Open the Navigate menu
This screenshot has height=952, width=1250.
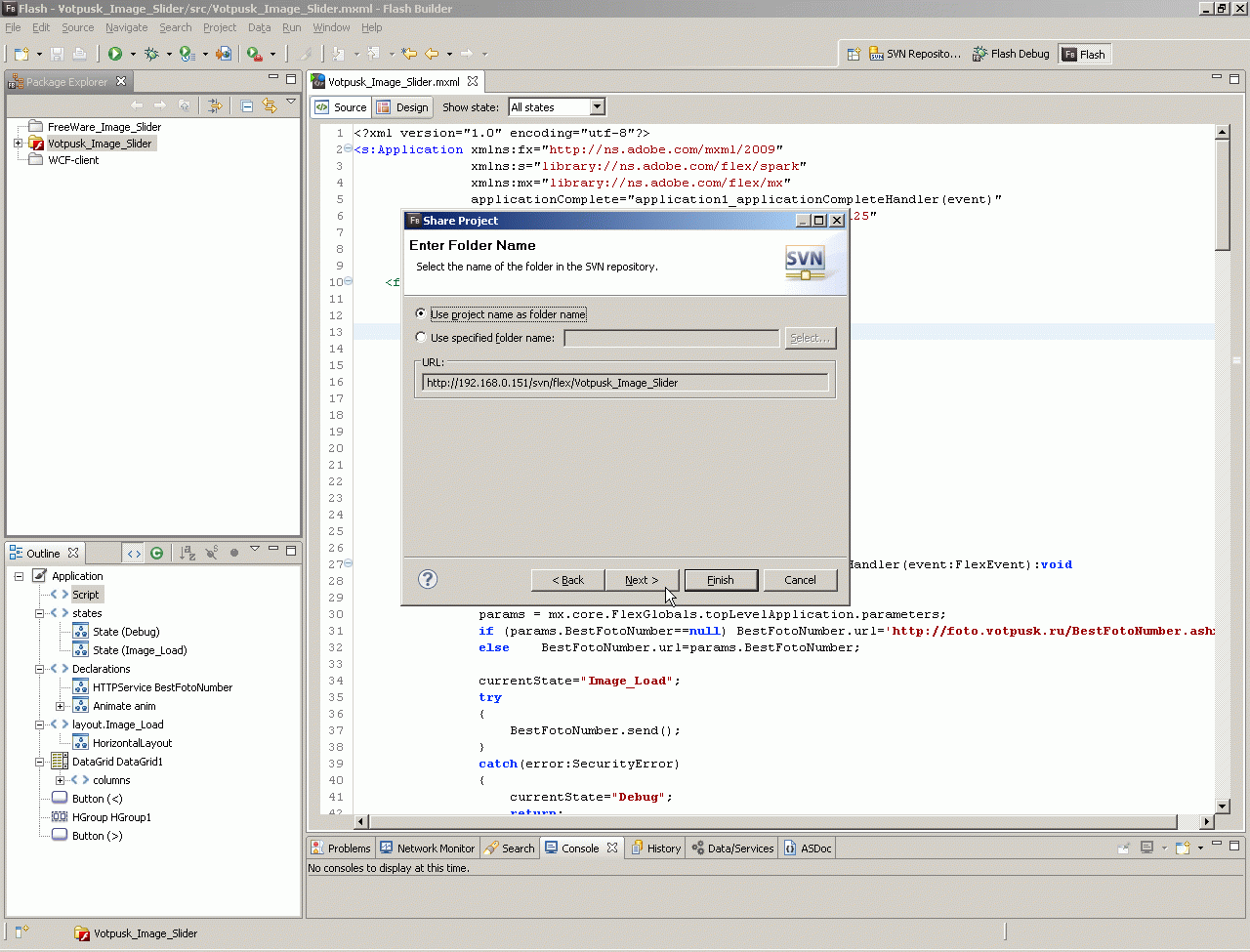pos(126,27)
